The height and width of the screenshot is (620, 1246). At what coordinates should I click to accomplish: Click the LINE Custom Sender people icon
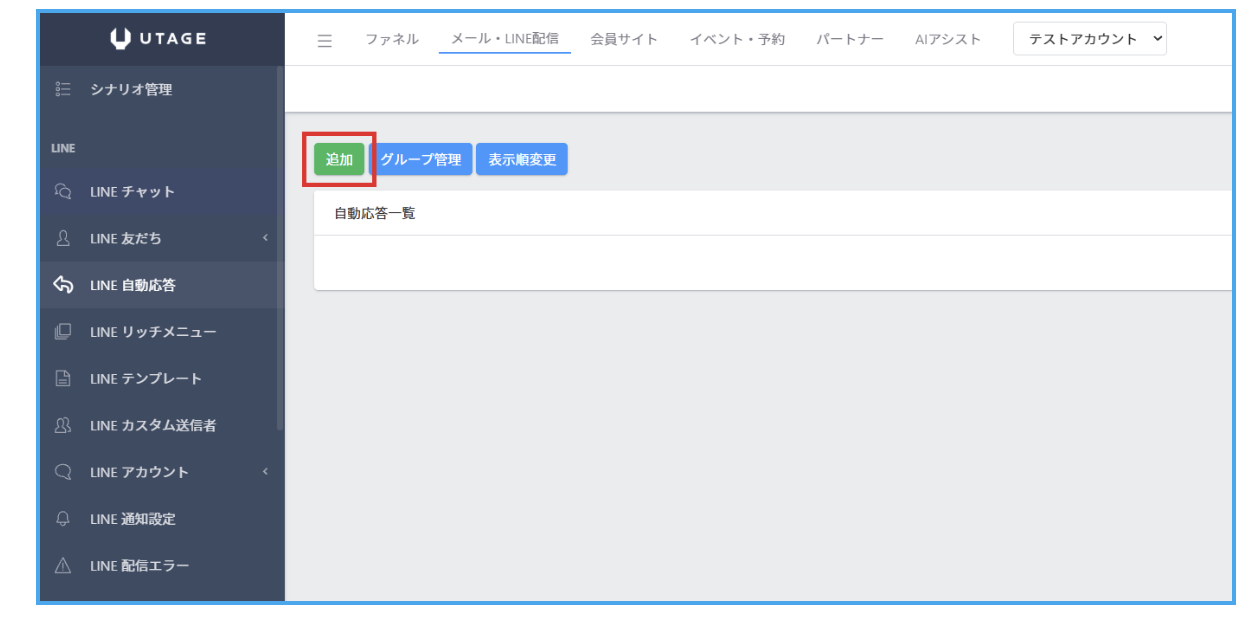[63, 425]
